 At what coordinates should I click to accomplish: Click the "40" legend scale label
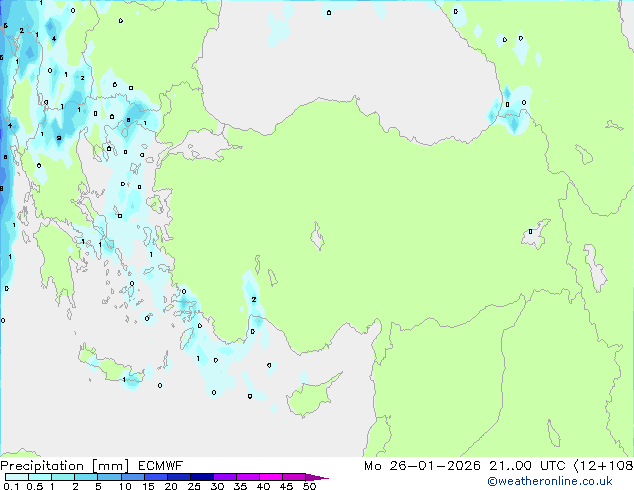pyautogui.click(x=264, y=486)
